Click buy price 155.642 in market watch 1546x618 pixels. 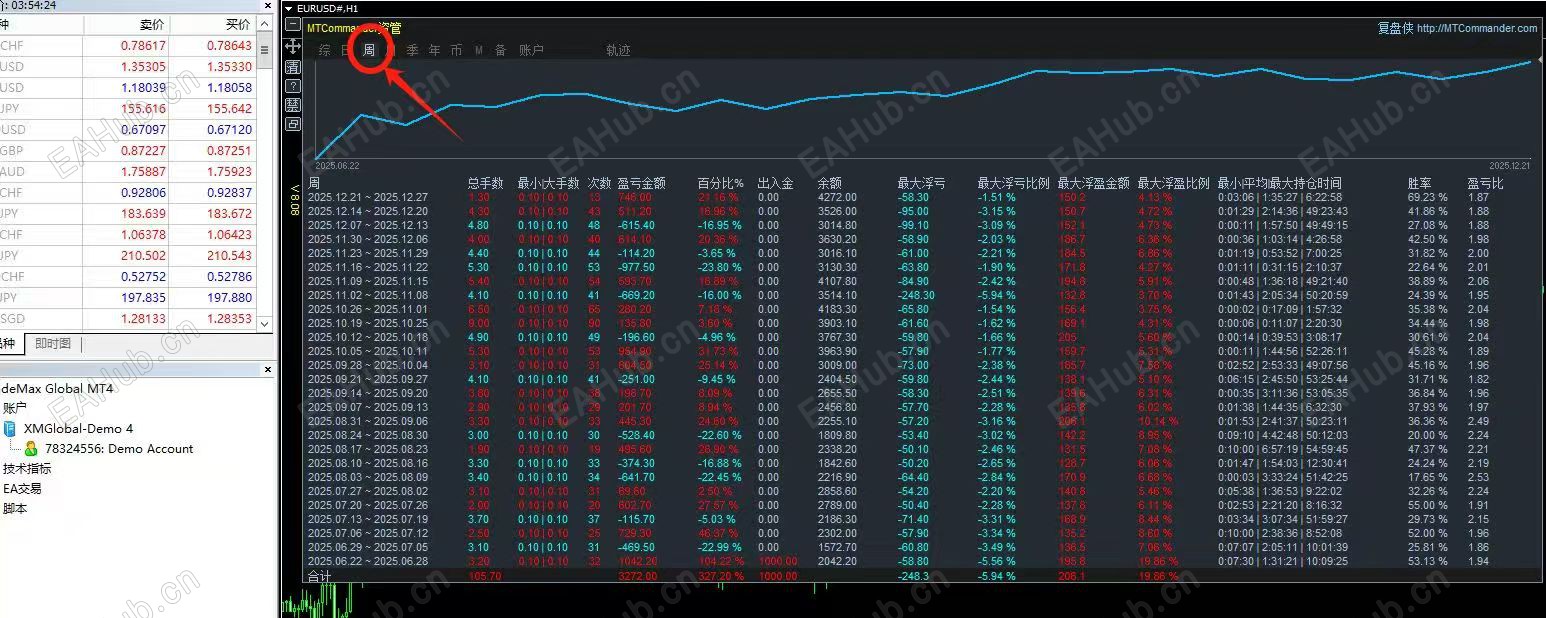point(229,109)
